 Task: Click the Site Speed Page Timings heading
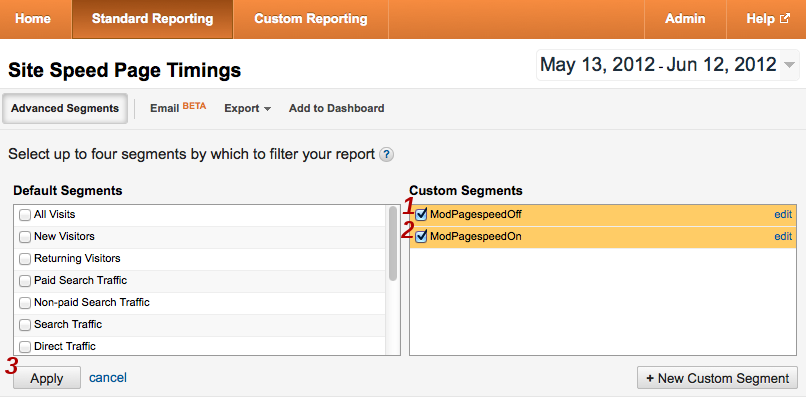point(125,70)
